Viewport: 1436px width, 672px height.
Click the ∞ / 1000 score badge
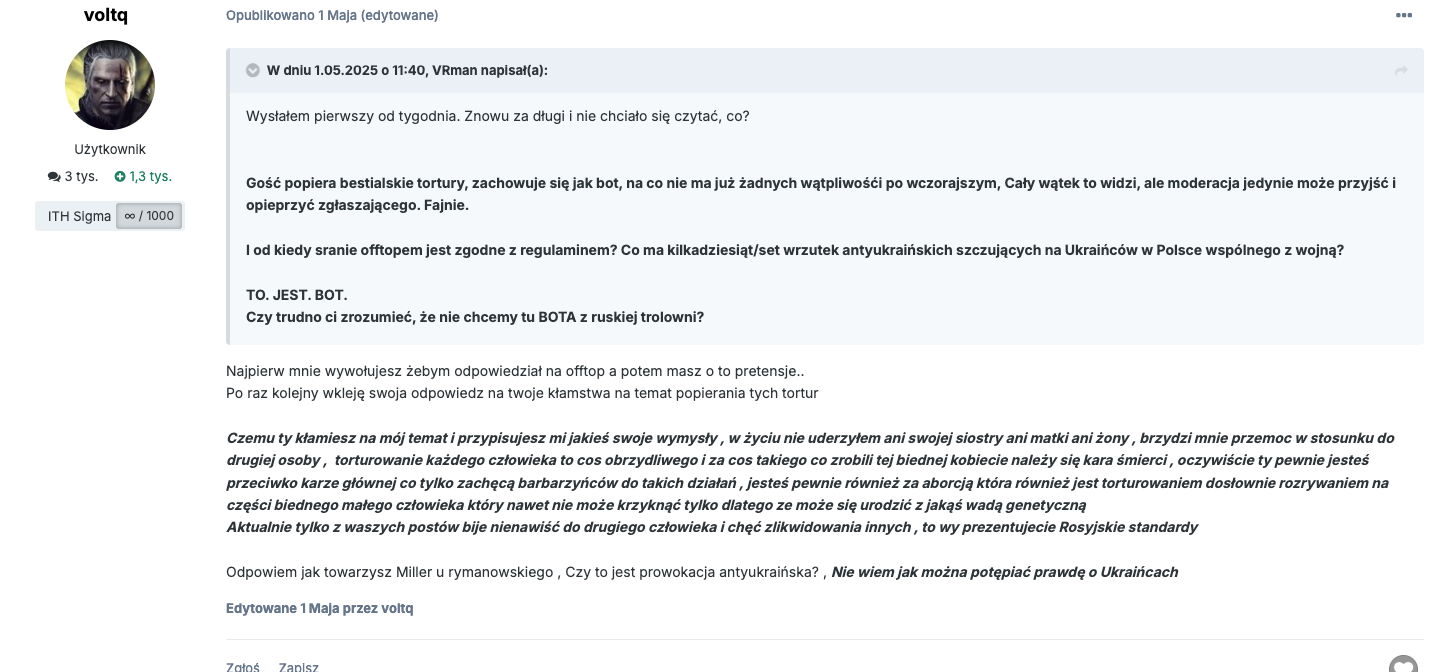point(149,216)
